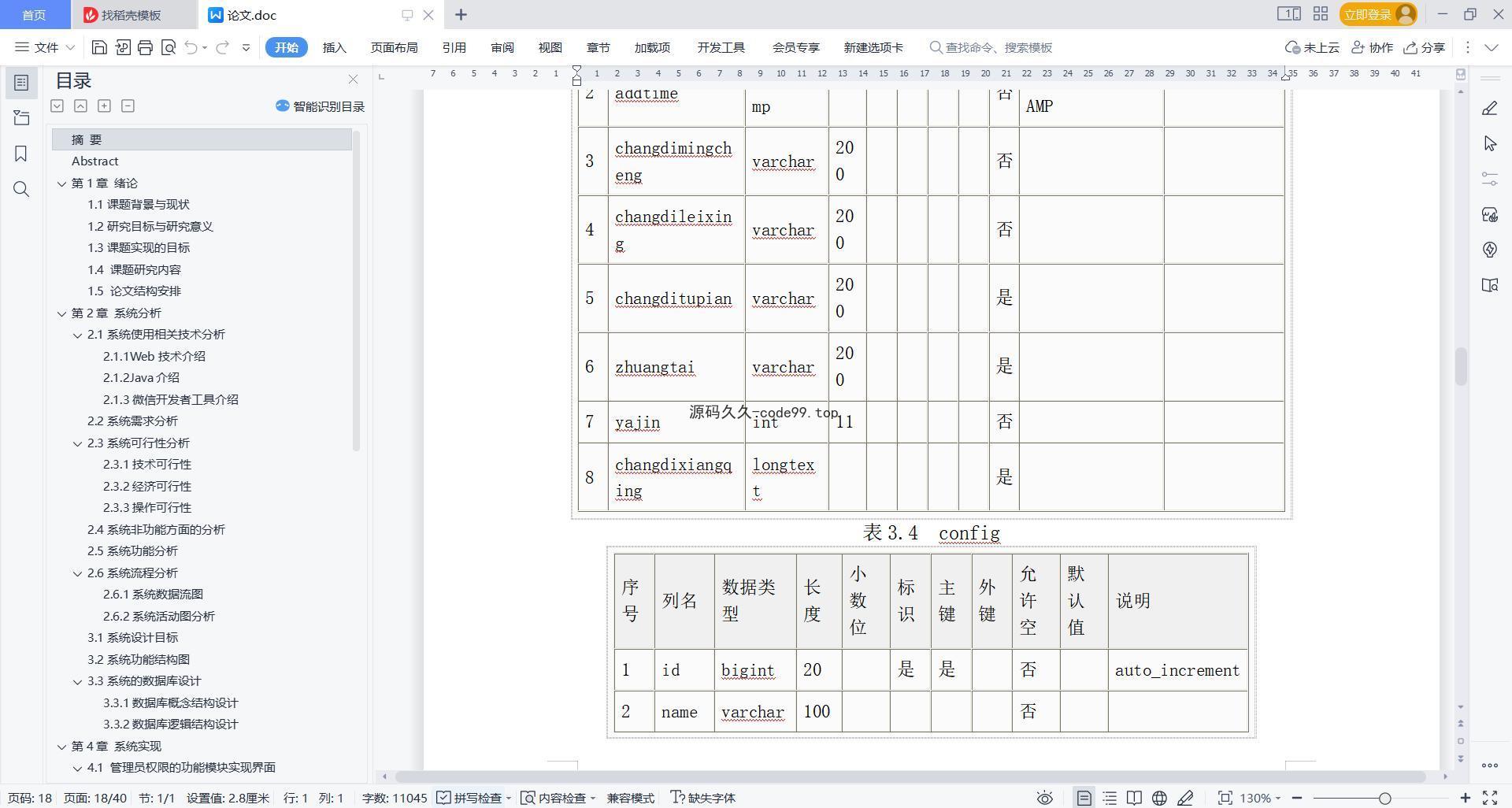
Task: Toggle spell check in the status bar
Action: (473, 798)
